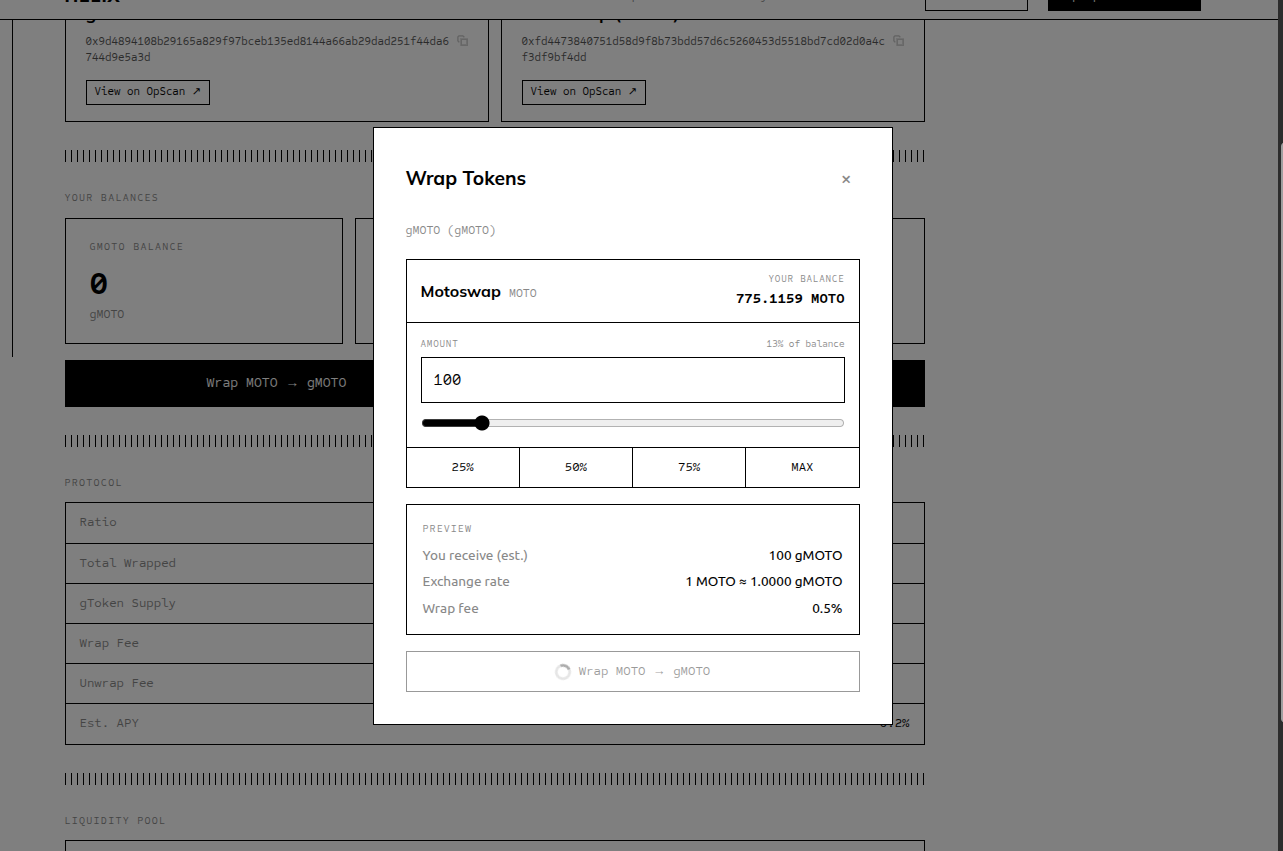
Task: Copy the 0x9d4894 contract address
Action: pyautogui.click(x=462, y=41)
